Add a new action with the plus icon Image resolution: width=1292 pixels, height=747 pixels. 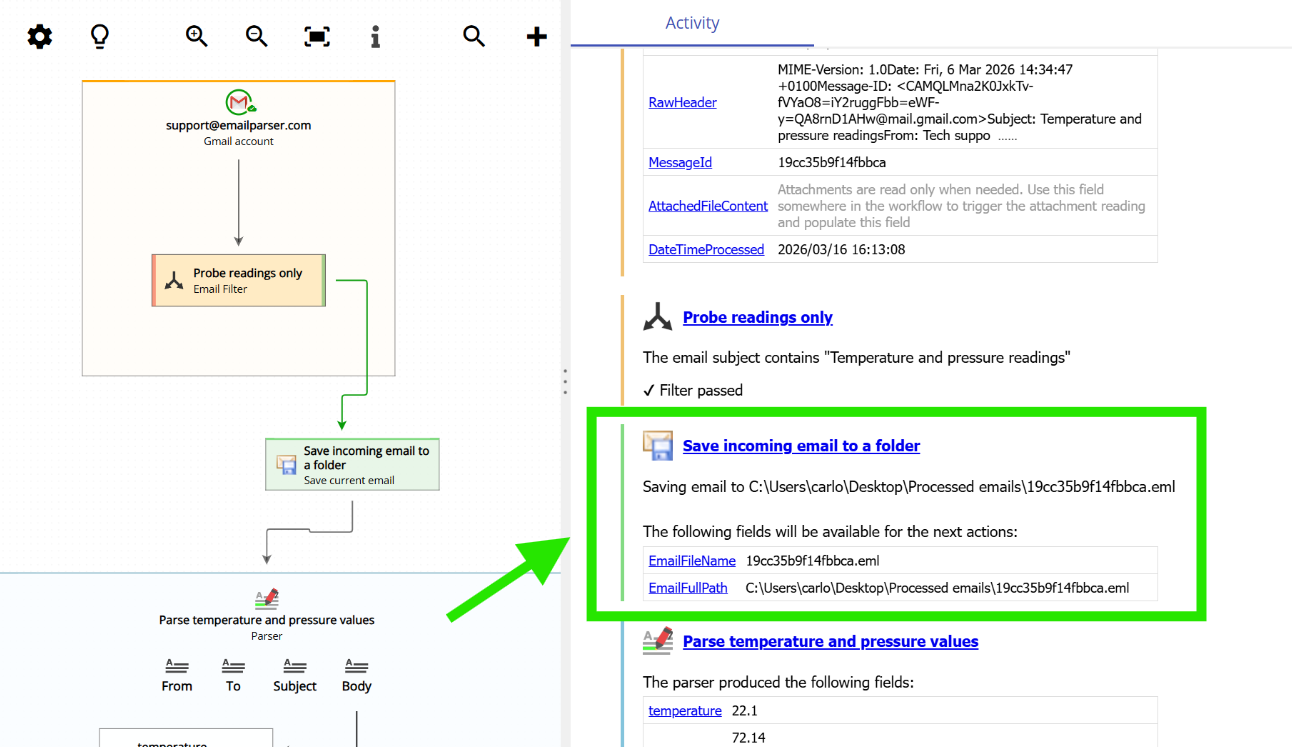coord(536,36)
